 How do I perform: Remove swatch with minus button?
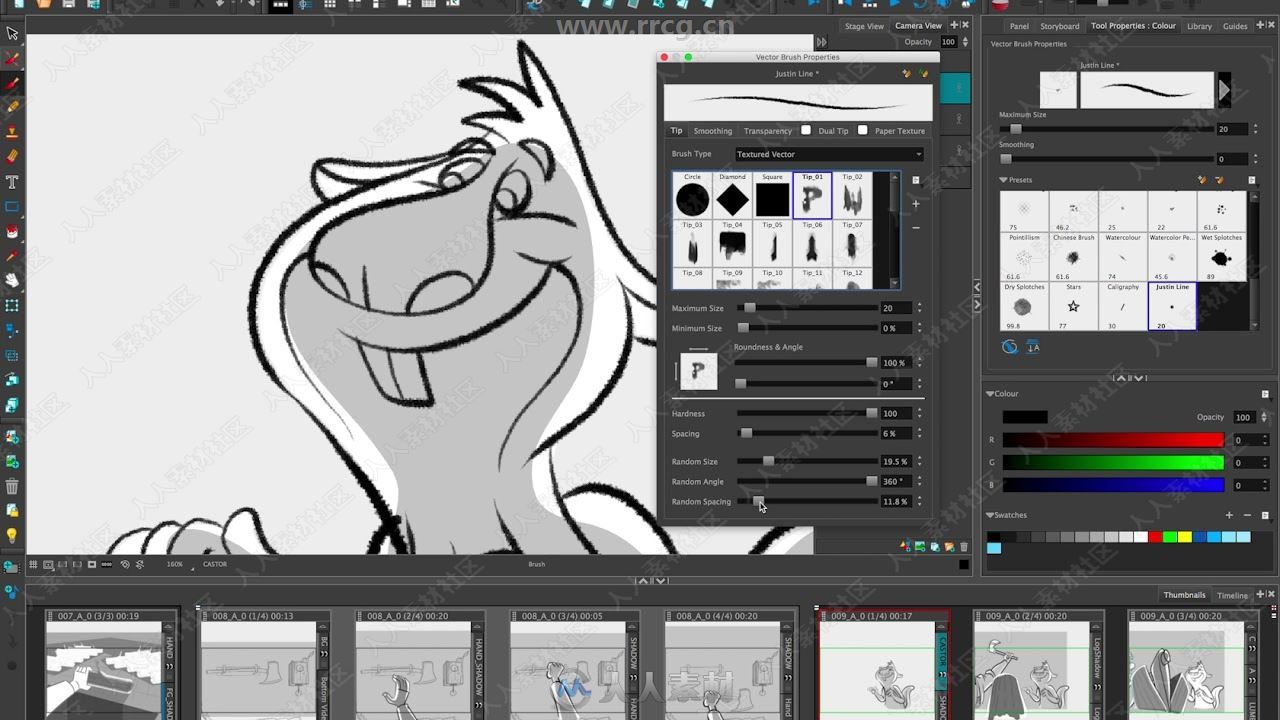1248,515
